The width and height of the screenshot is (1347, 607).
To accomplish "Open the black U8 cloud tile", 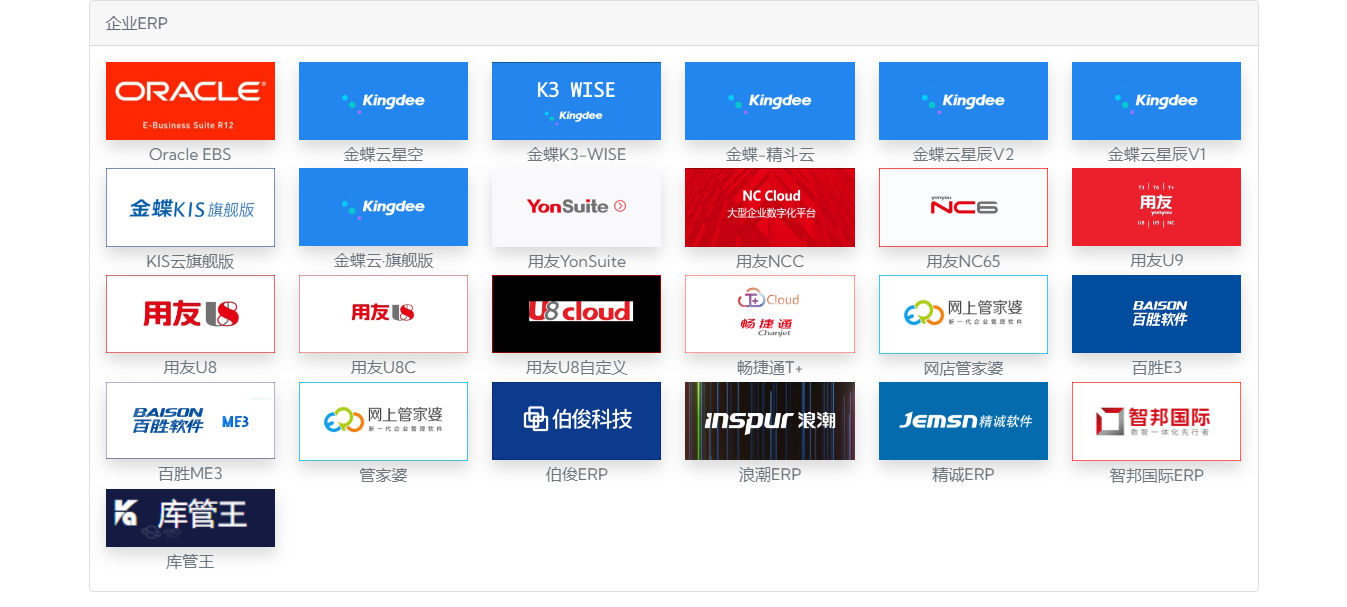I will 576,314.
